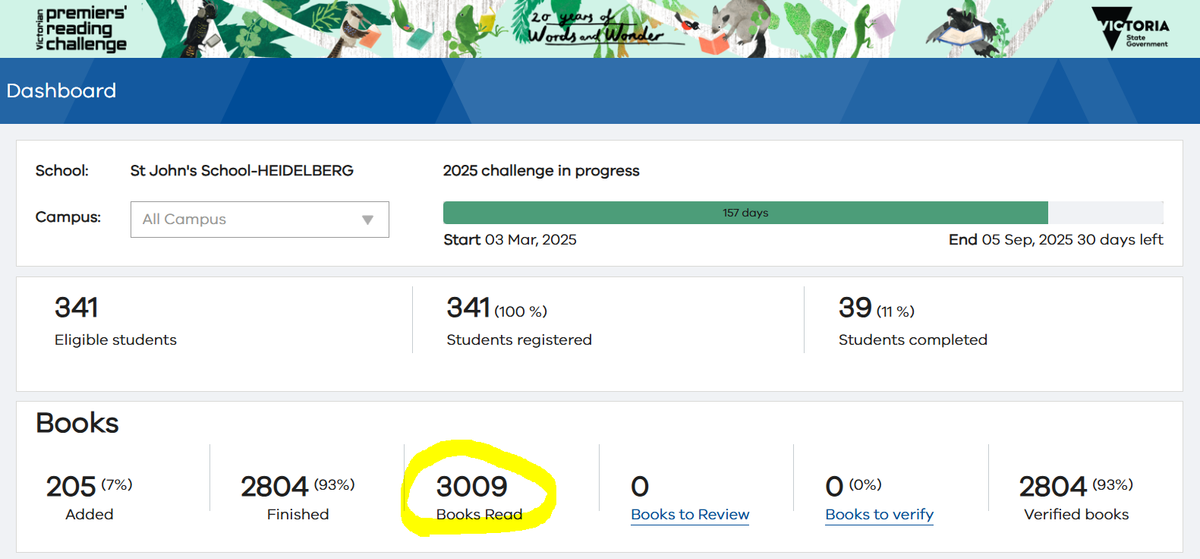Click the End 05 Sep, 2025 date label
This screenshot has width=1200, height=559.
(x=1010, y=240)
